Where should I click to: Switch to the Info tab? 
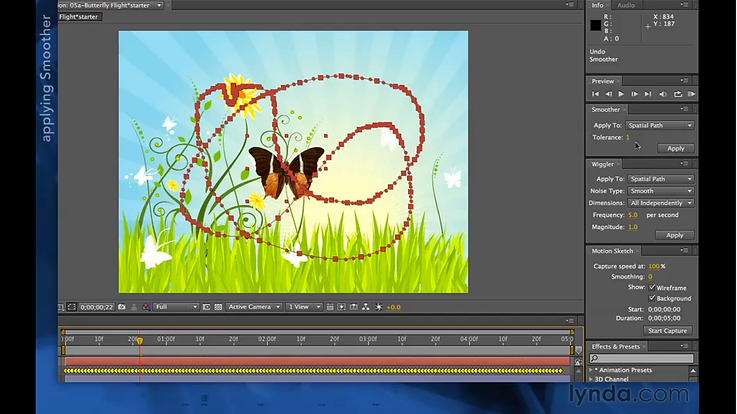(x=597, y=5)
